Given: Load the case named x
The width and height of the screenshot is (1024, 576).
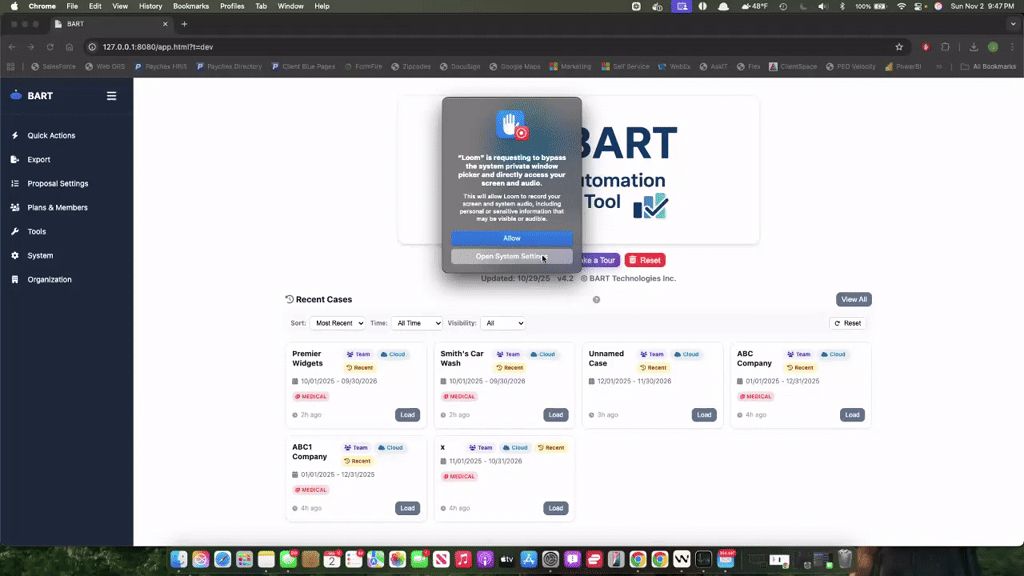Looking at the screenshot, I should coord(556,508).
